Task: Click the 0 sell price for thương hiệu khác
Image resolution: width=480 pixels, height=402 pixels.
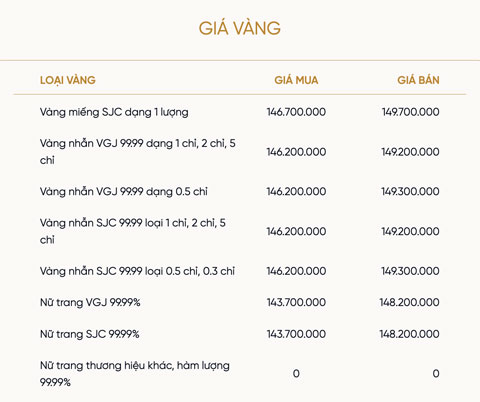Action: coord(436,374)
